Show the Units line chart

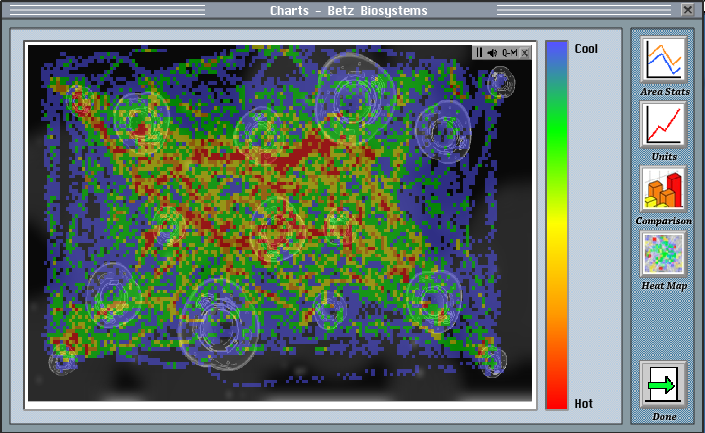click(663, 125)
